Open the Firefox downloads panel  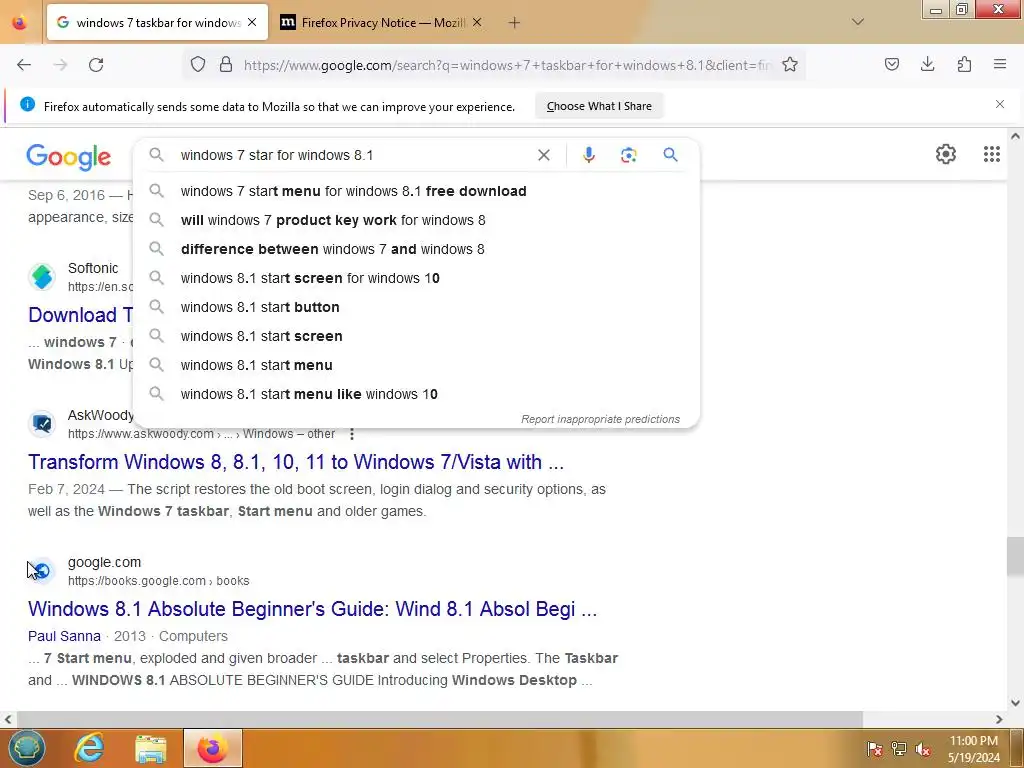(x=927, y=64)
